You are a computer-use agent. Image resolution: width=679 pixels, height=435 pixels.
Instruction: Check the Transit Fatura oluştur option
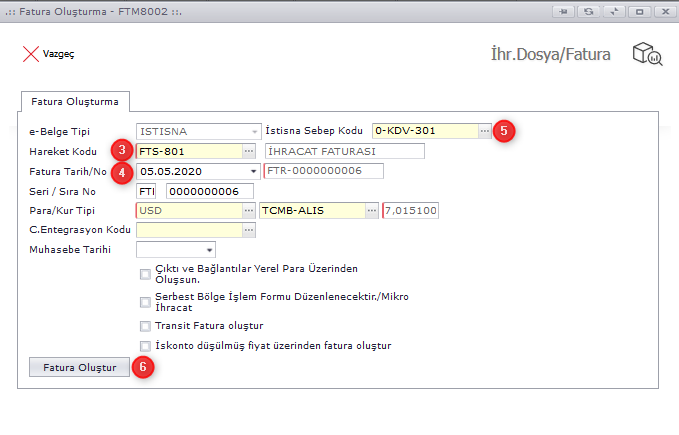[146, 326]
